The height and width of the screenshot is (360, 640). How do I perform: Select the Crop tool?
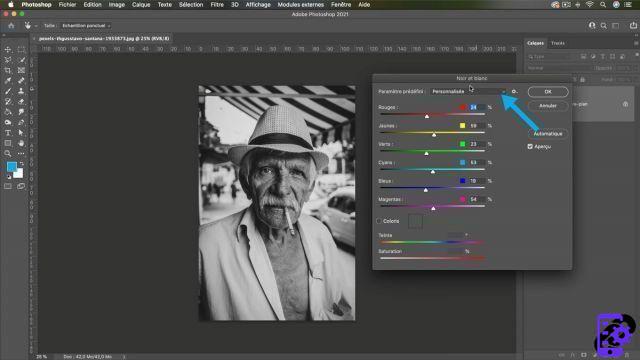click(8, 70)
